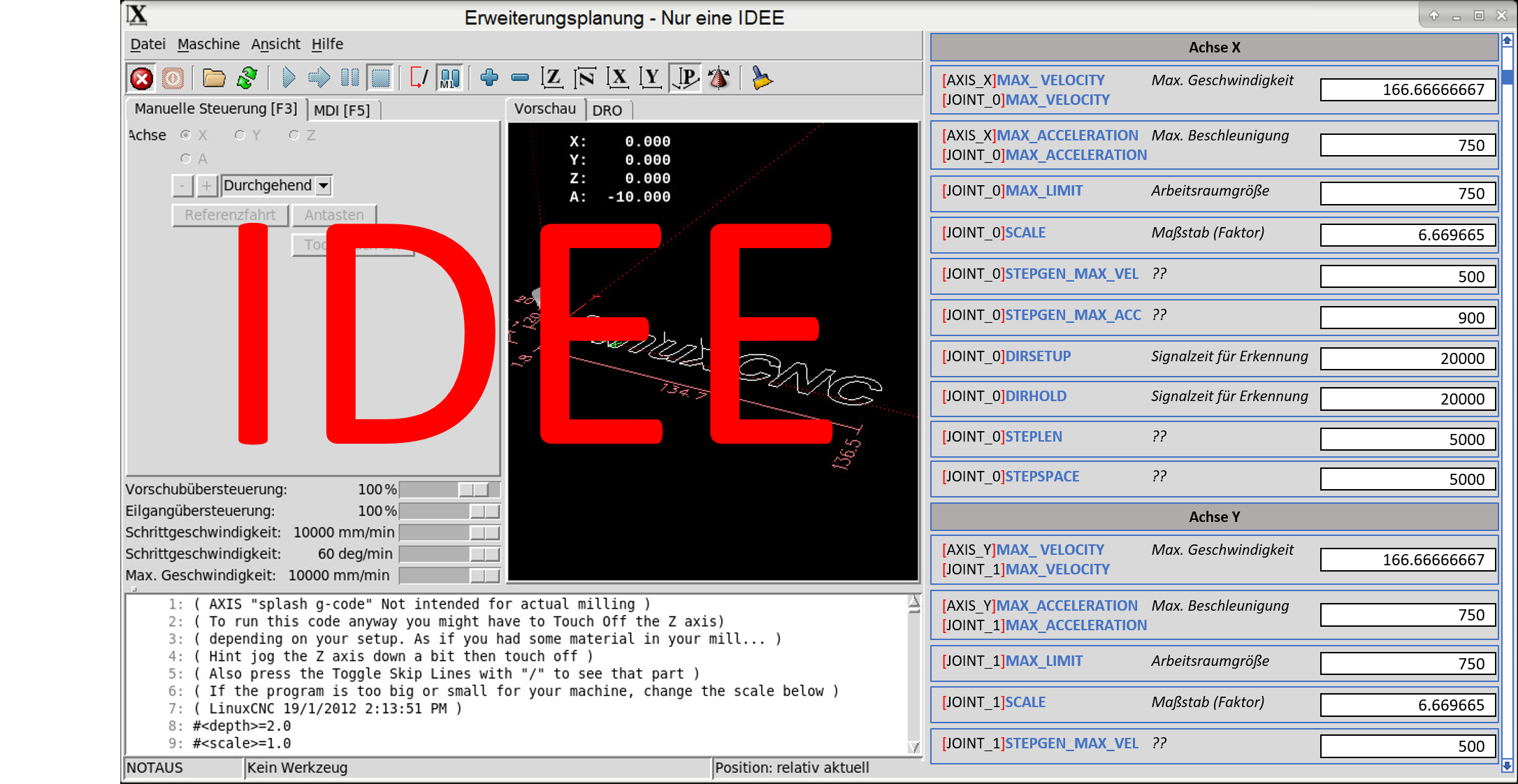Select X side view icon

[x=618, y=78]
